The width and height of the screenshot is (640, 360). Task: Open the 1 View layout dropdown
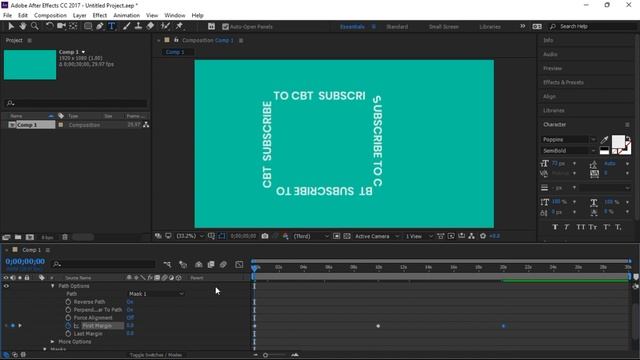419,236
